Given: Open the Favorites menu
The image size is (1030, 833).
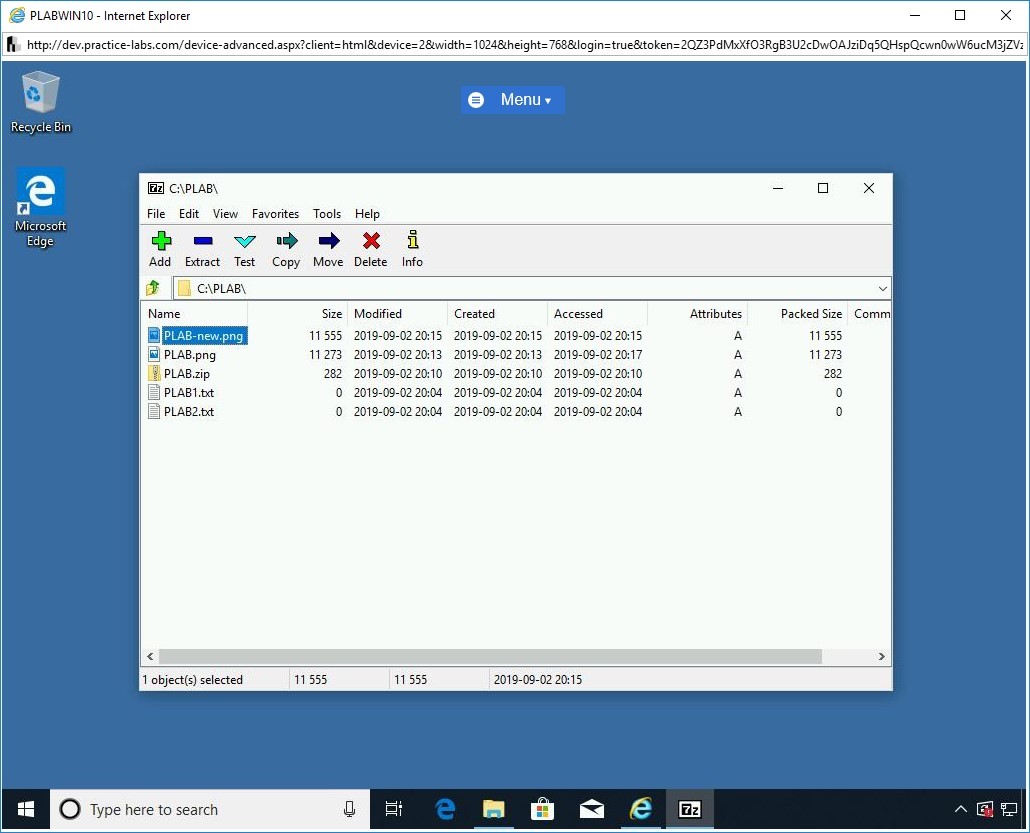Looking at the screenshot, I should click(275, 214).
